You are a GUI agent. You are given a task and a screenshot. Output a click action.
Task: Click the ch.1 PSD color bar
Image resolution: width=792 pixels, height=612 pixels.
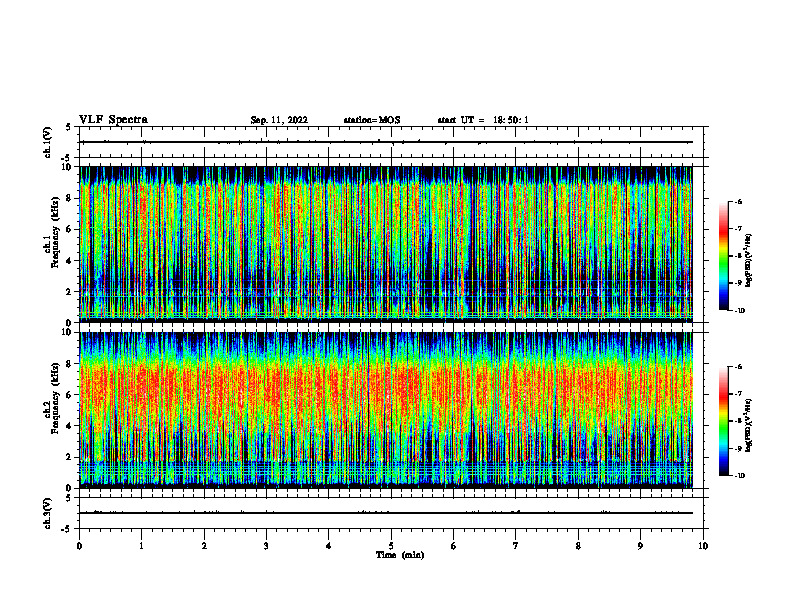click(x=723, y=256)
